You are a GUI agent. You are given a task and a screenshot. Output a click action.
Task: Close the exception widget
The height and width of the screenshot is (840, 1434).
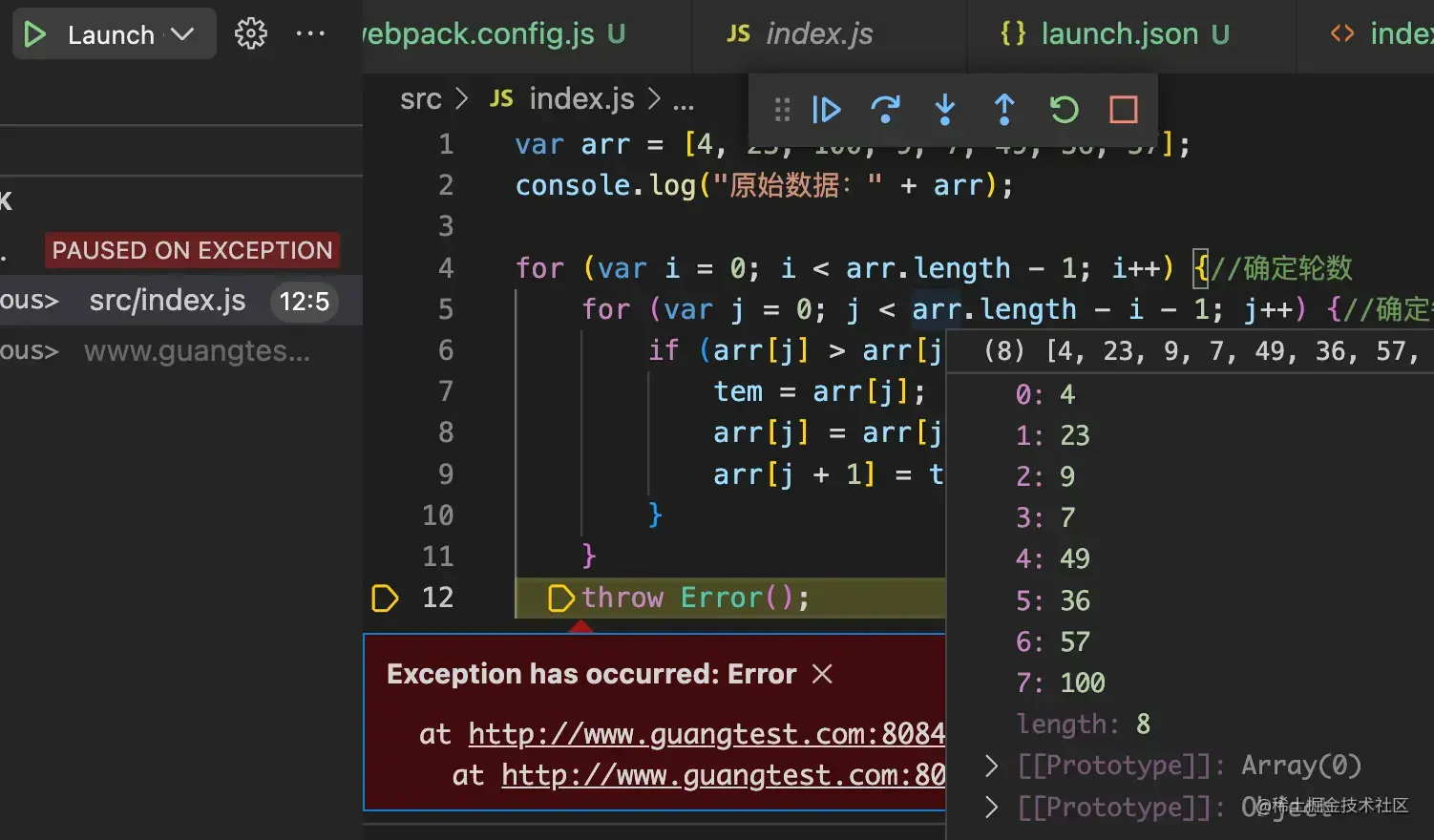point(822,674)
